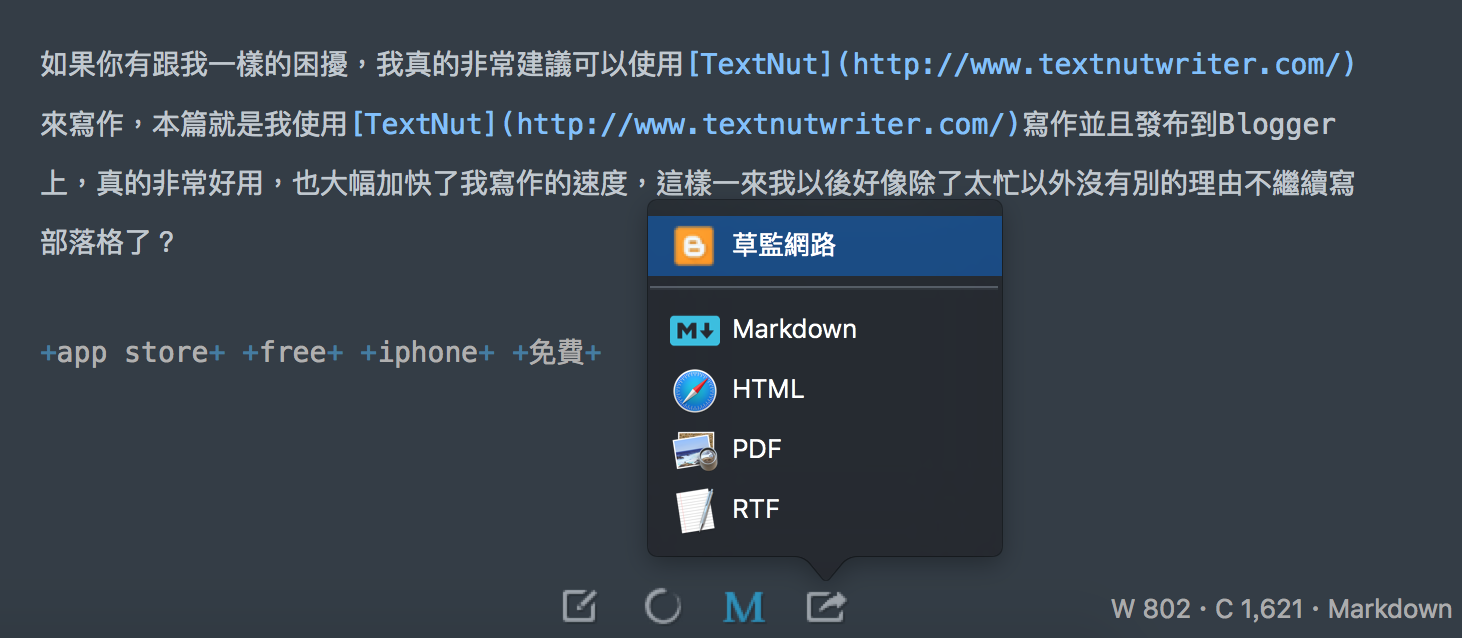
Task: Open the share export icon in toolbar
Action: click(826, 605)
